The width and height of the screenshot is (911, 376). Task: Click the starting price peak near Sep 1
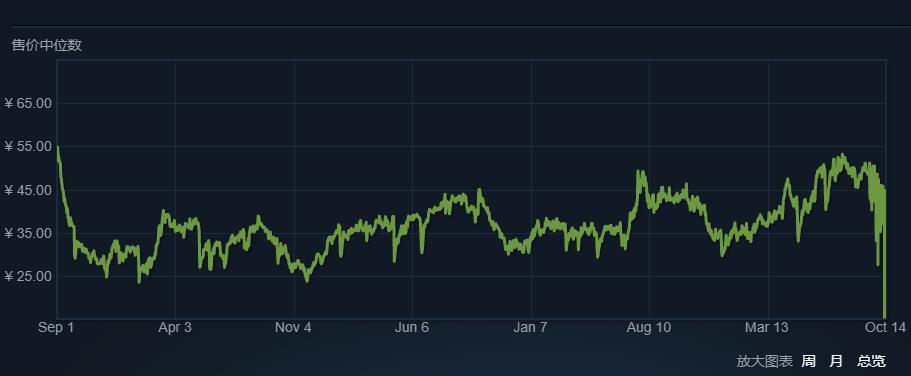58,149
